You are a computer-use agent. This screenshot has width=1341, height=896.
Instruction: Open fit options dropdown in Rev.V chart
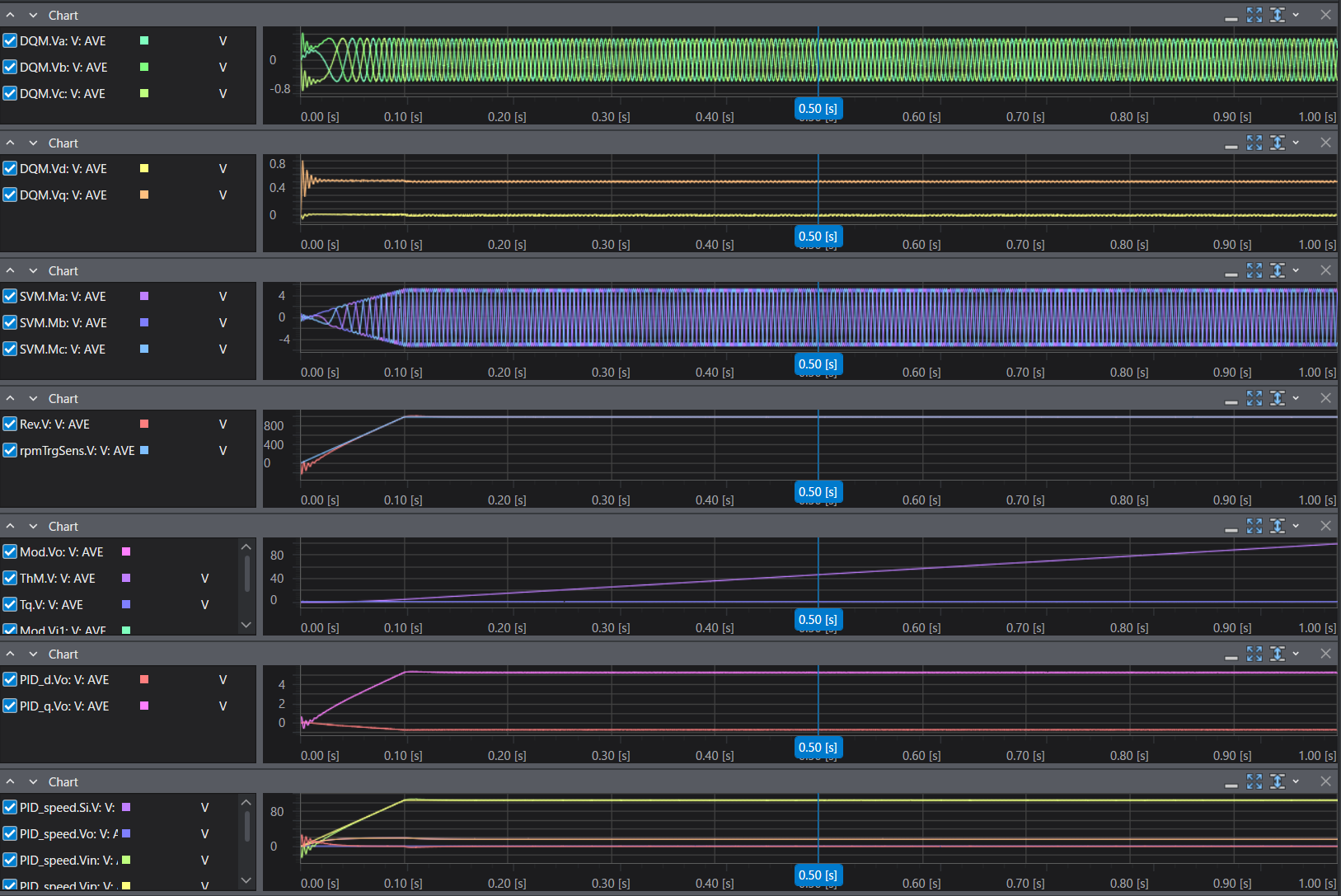1296,398
